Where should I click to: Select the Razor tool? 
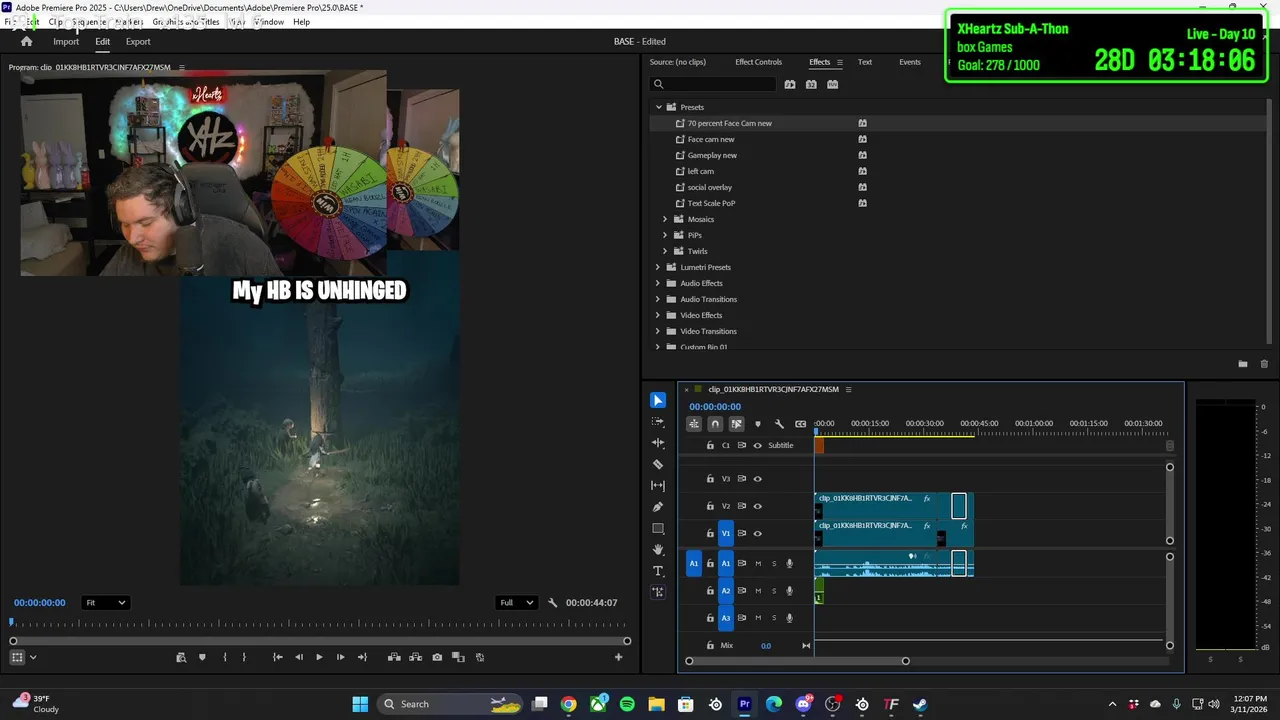pyautogui.click(x=658, y=464)
